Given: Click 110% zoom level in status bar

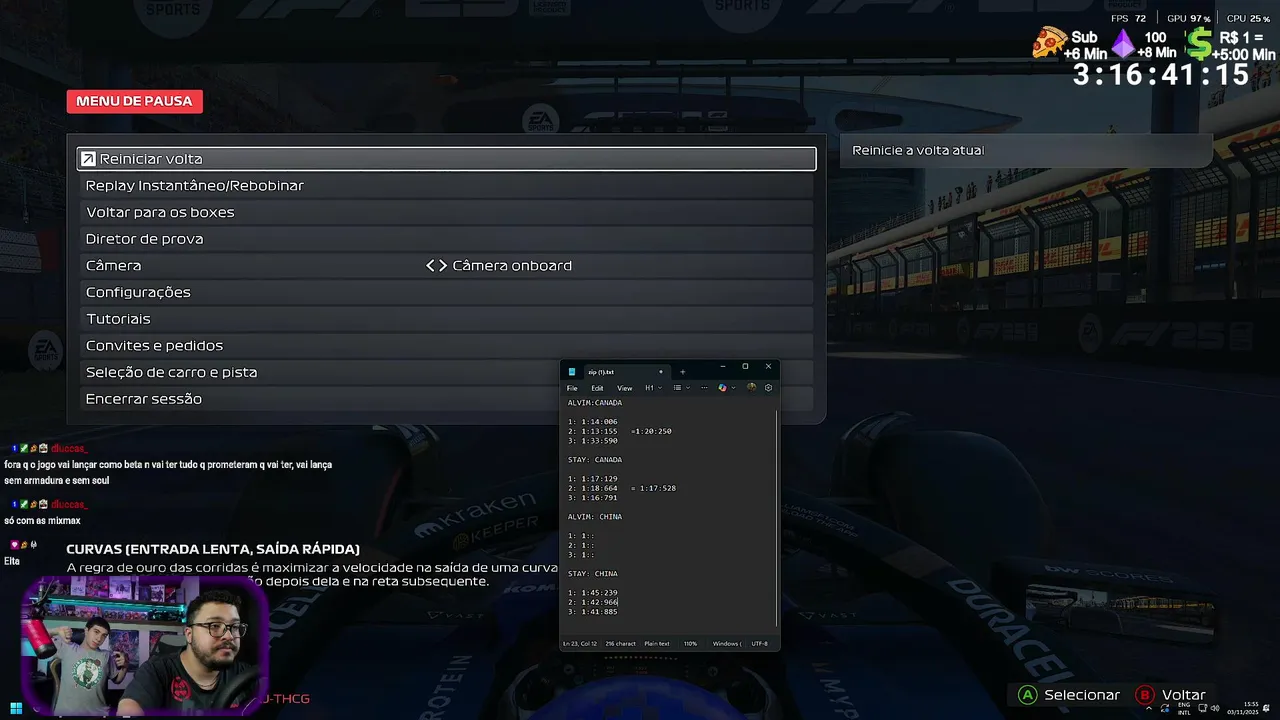Looking at the screenshot, I should click(690, 643).
